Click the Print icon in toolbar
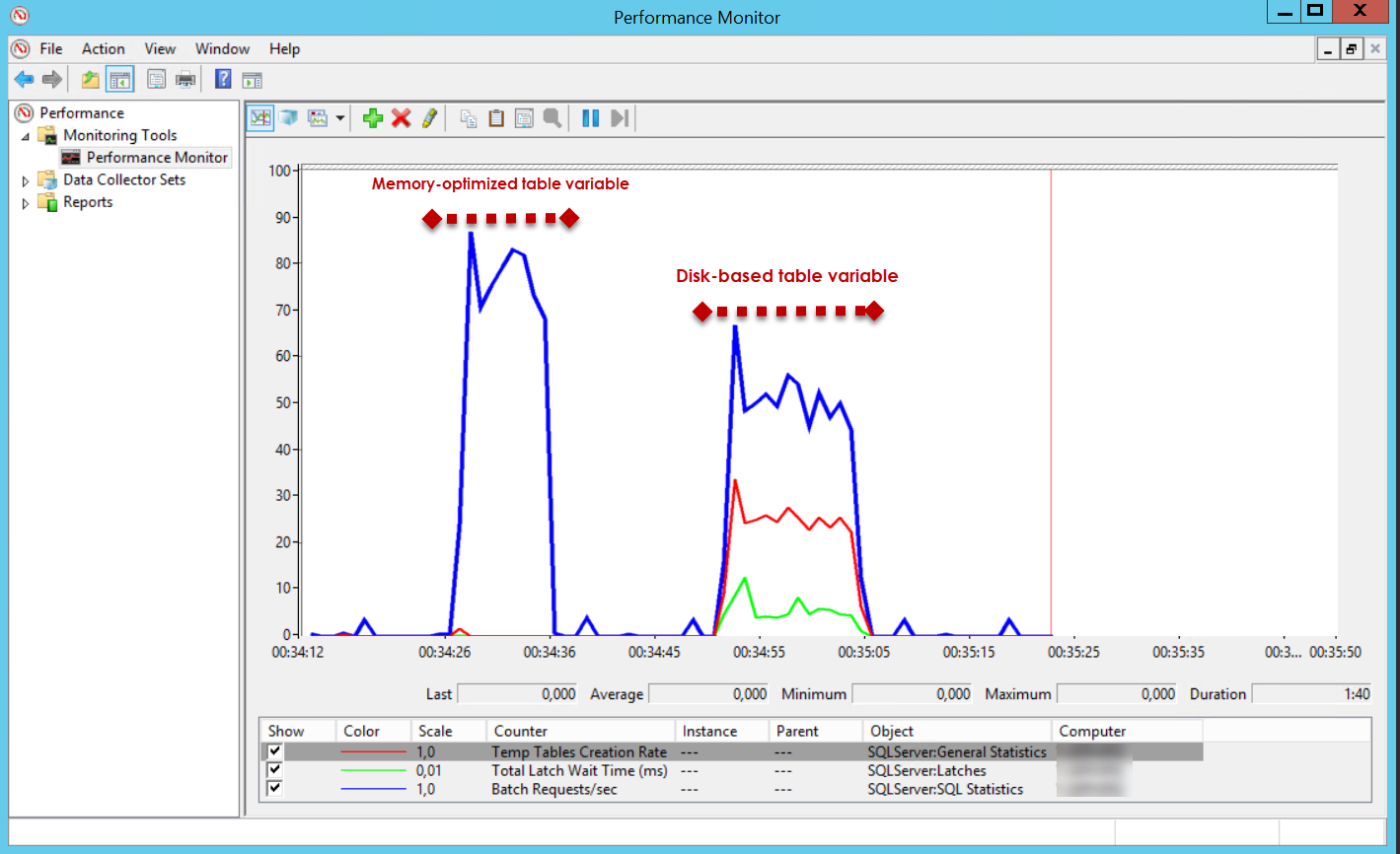The width and height of the screenshot is (1400, 854). pyautogui.click(x=185, y=80)
